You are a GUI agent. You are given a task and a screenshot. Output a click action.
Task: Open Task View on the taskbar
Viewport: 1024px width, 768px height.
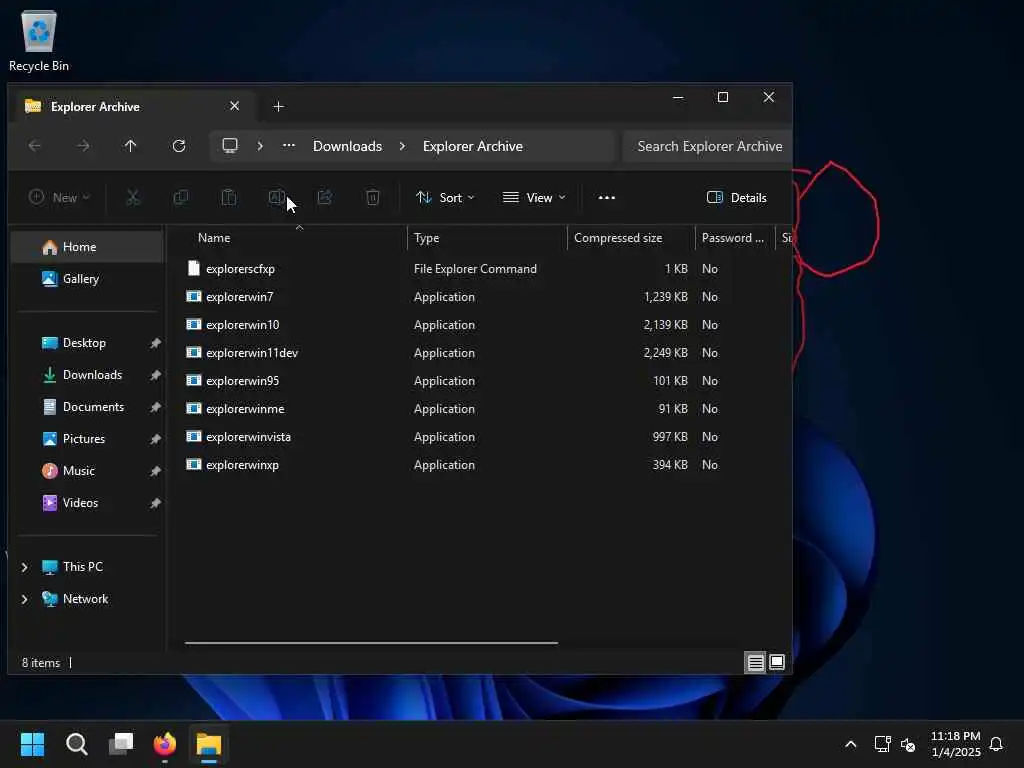point(121,744)
